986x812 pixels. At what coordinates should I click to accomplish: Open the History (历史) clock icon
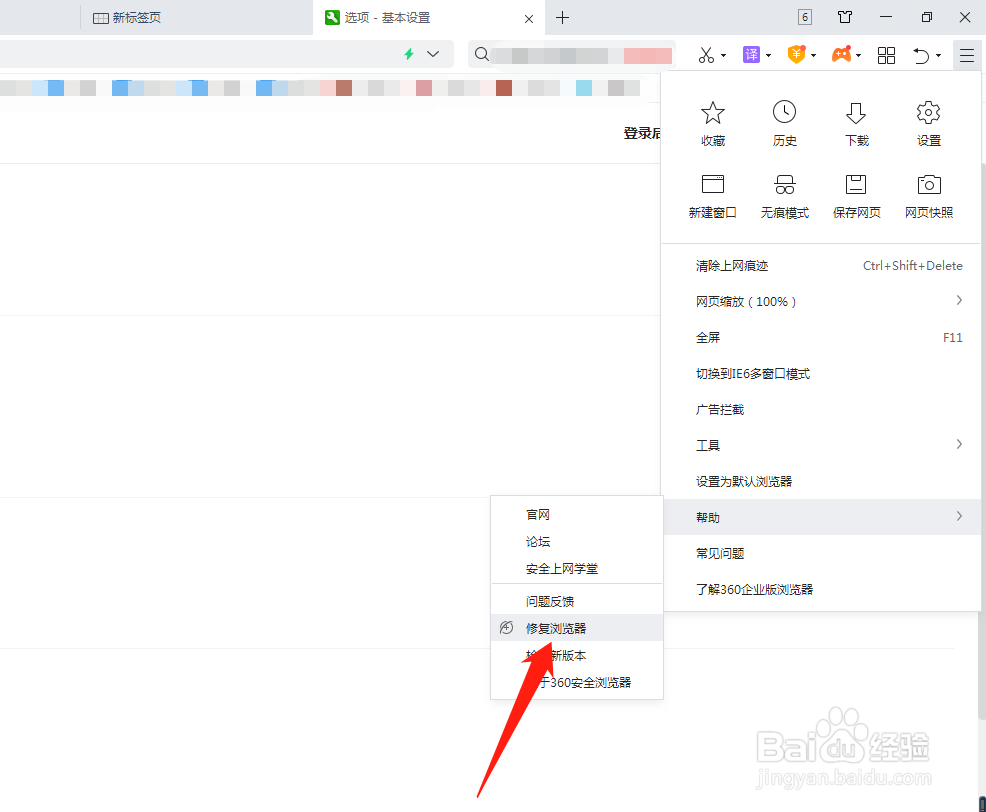point(784,112)
